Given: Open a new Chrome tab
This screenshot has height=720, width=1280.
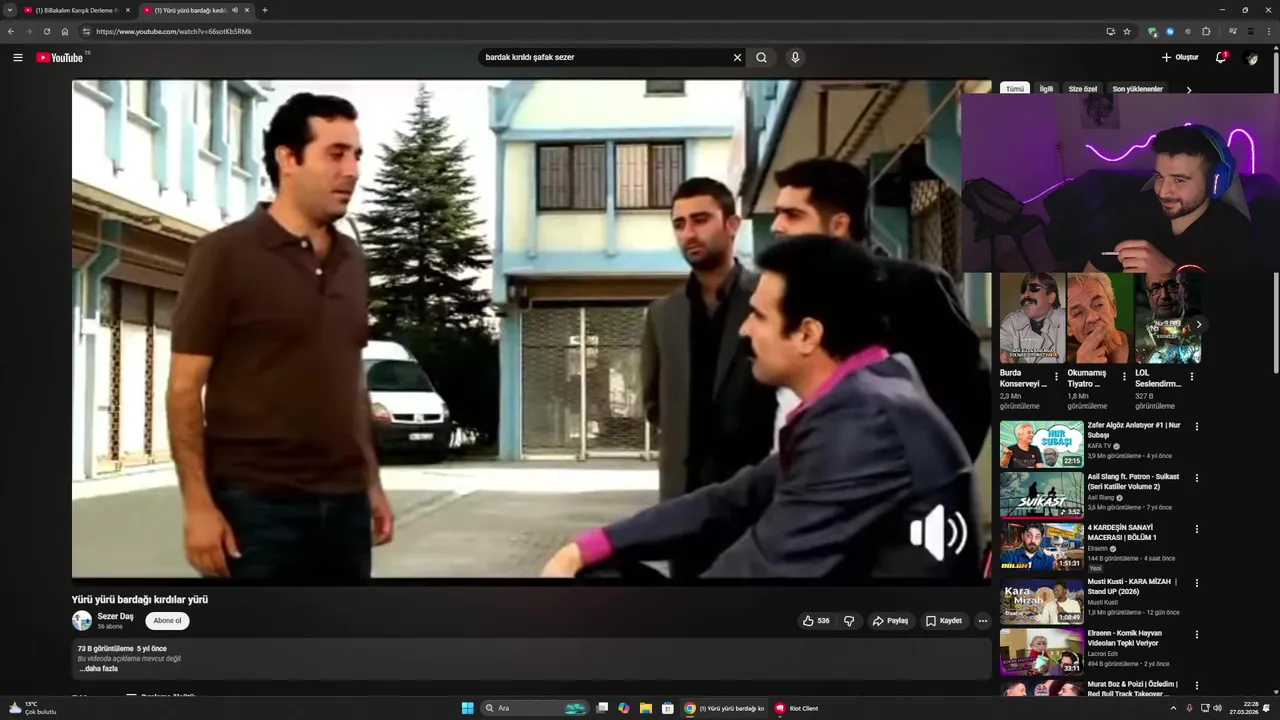Looking at the screenshot, I should (264, 10).
